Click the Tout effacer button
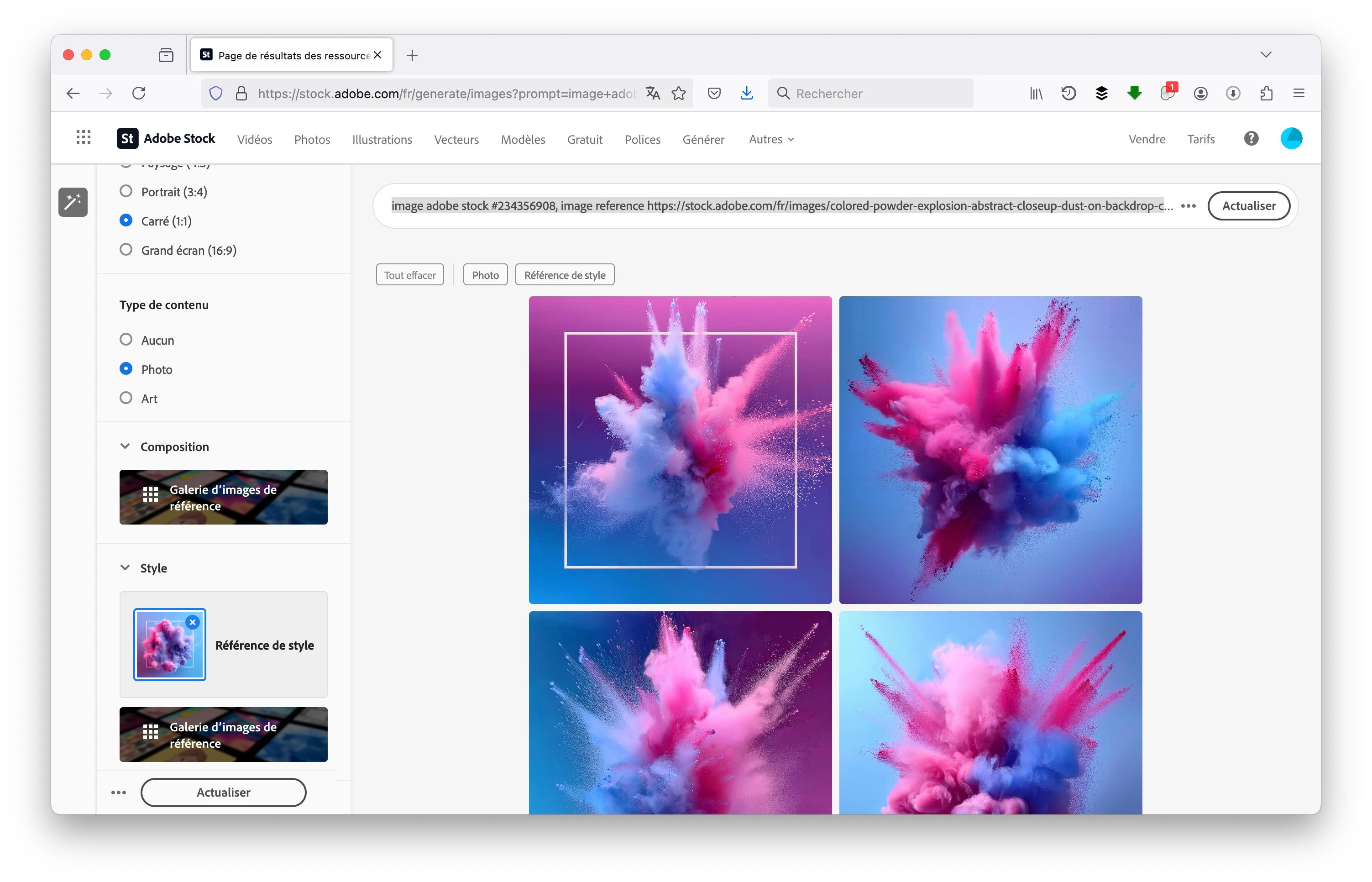 pos(409,275)
